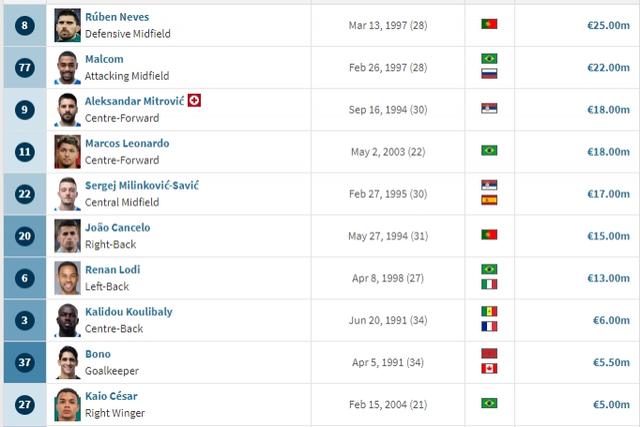Click the Spain flag for Milinković-Savić
The width and height of the screenshot is (640, 427).
coord(489,200)
